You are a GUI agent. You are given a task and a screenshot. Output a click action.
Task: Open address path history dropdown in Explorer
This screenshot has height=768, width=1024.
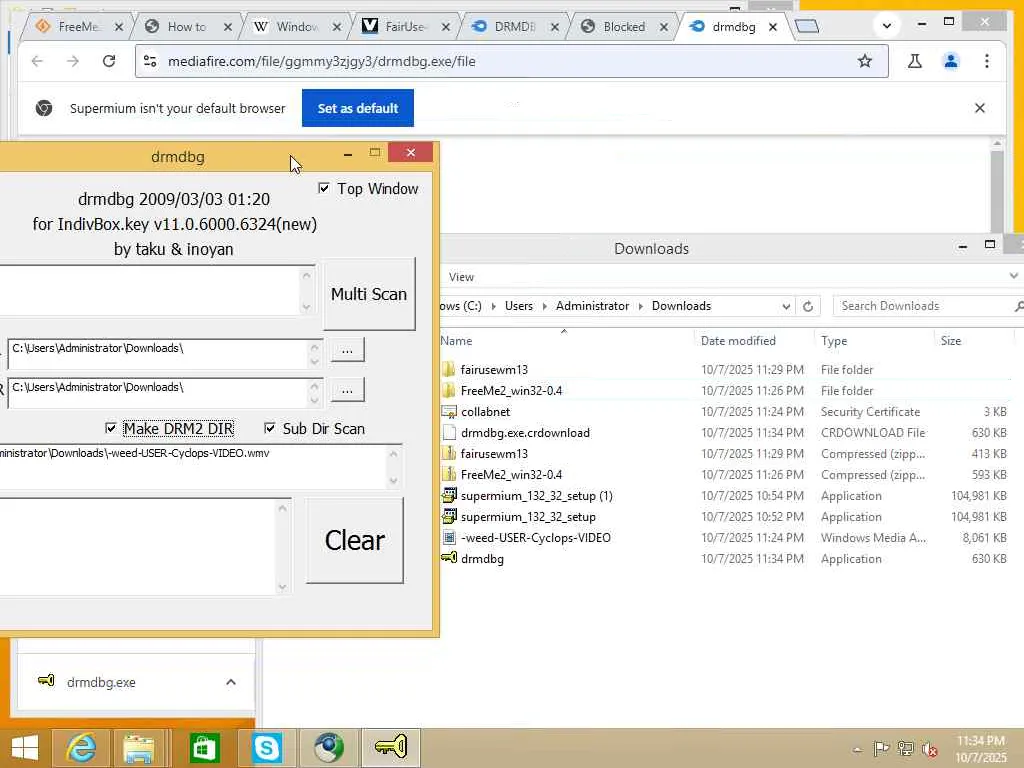click(x=786, y=306)
